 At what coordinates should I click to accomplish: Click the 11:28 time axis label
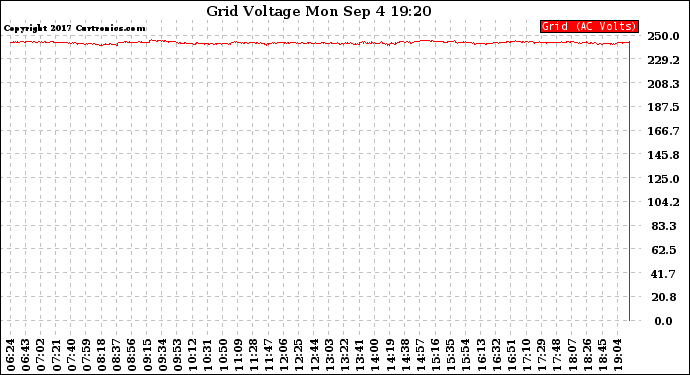(253, 355)
